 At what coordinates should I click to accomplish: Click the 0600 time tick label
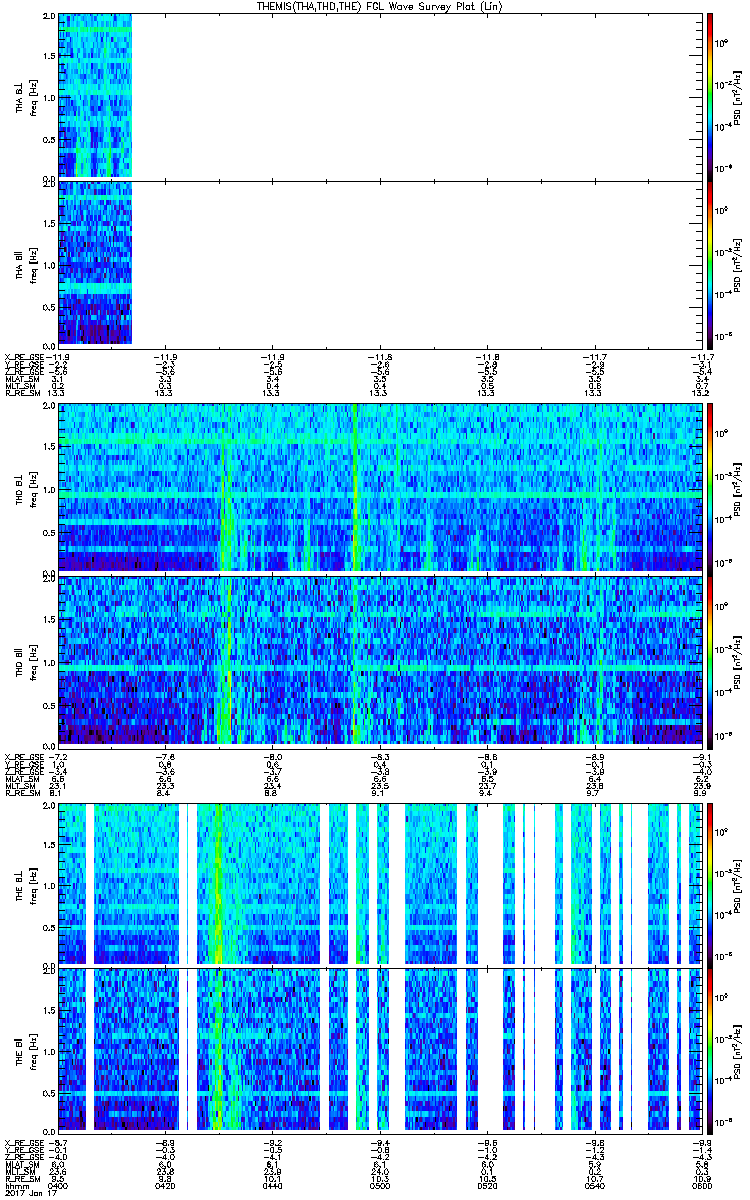pos(700,1184)
